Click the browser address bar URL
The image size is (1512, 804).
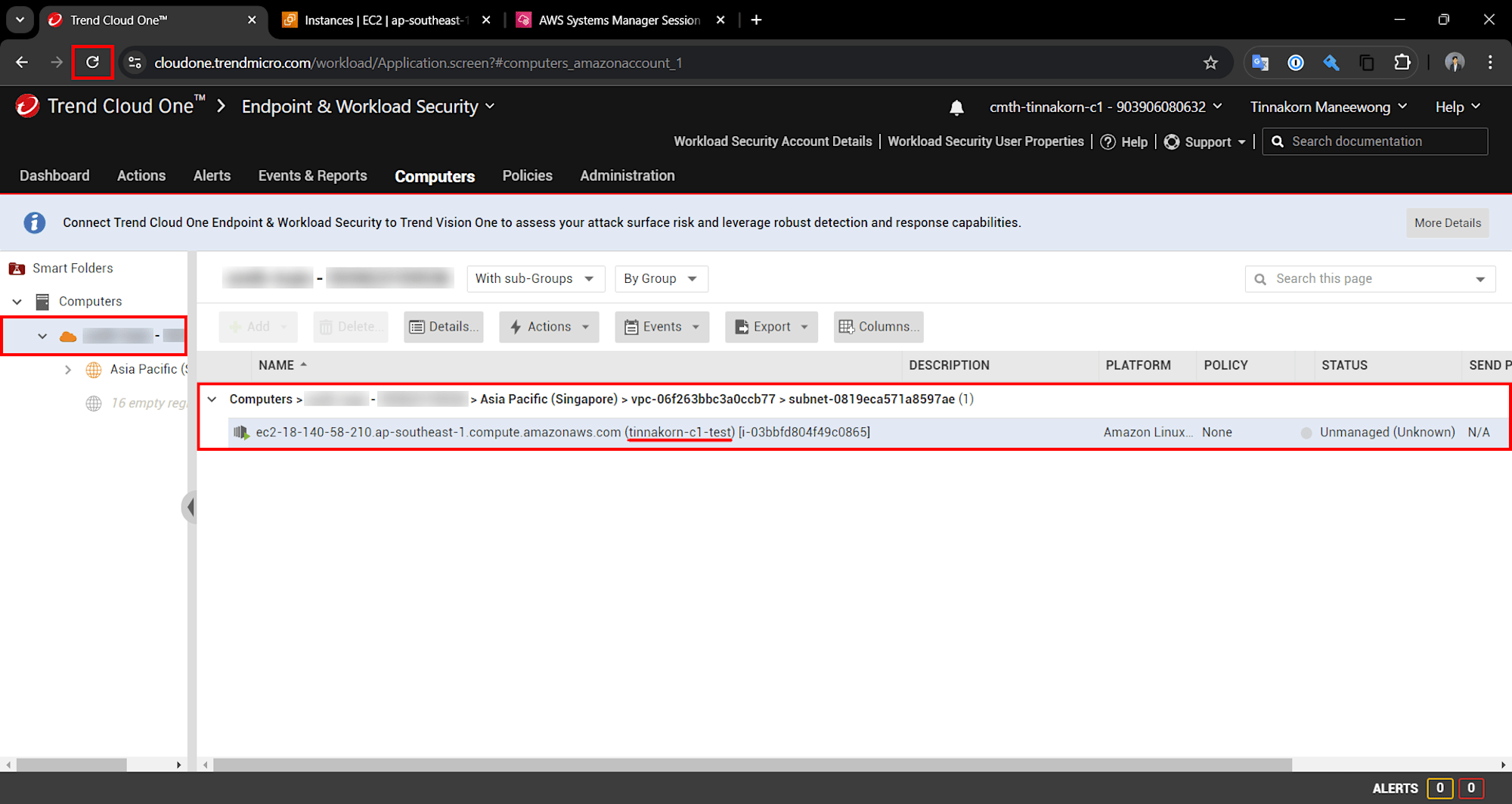(418, 63)
